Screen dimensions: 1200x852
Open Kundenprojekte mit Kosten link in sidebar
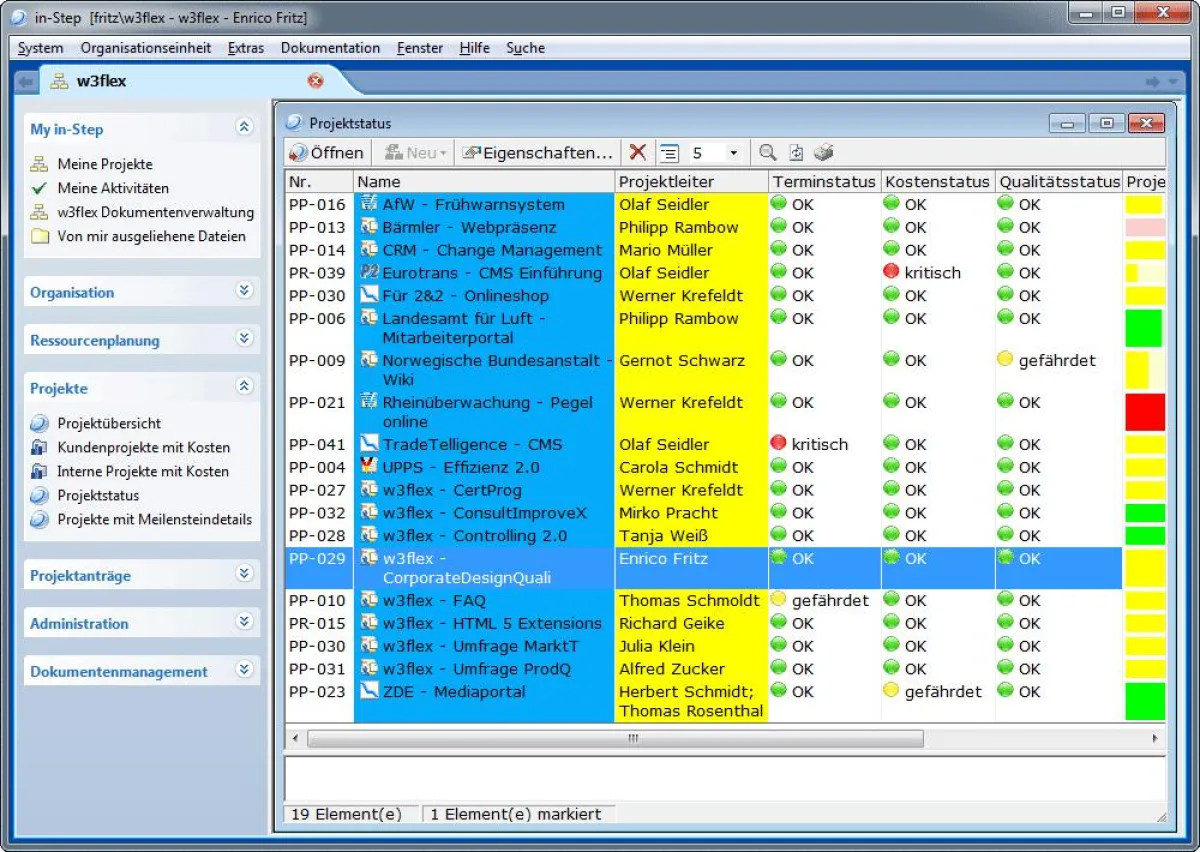click(143, 447)
